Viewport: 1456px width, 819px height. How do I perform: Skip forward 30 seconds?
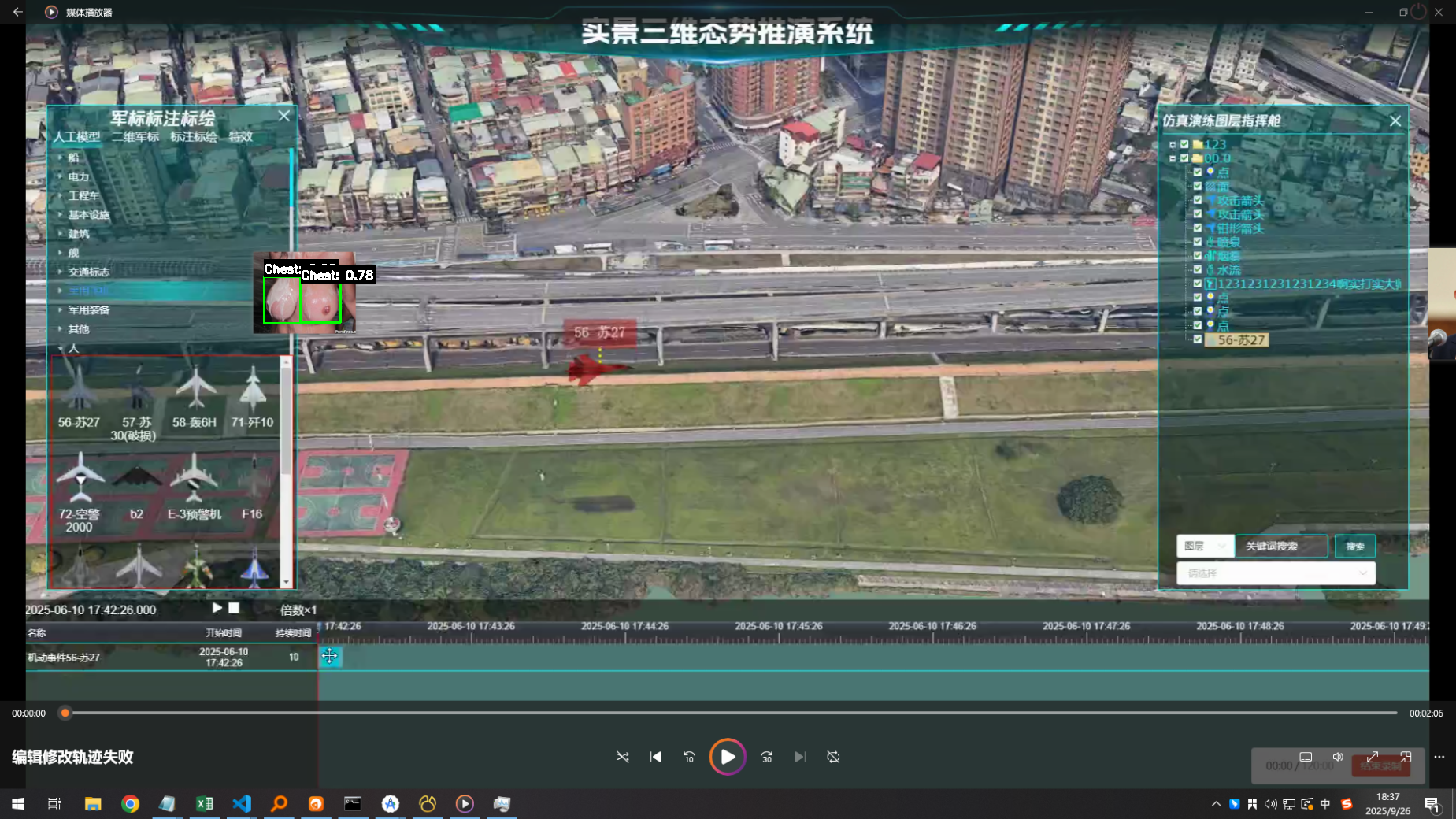[x=766, y=757]
